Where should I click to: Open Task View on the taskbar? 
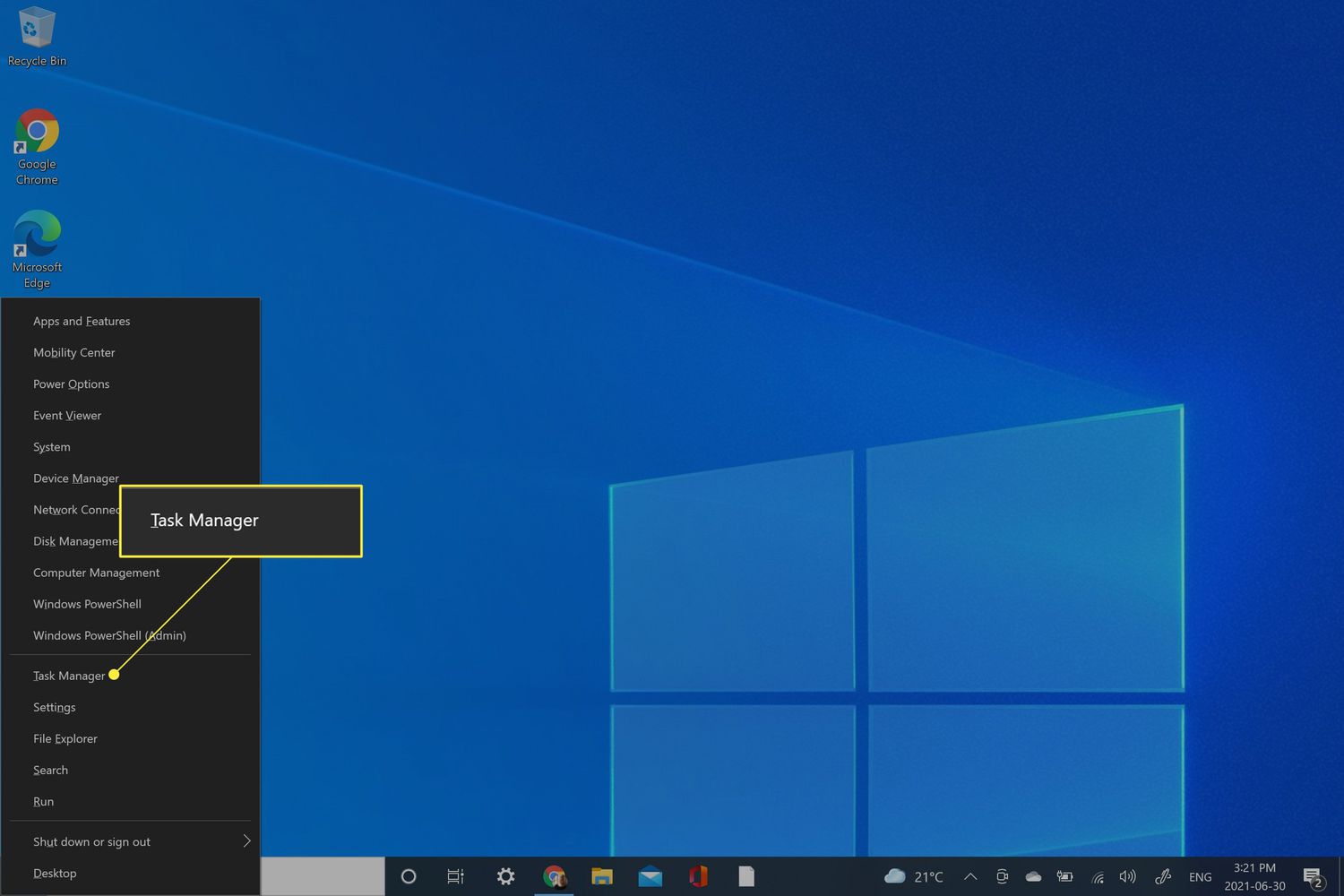click(455, 876)
